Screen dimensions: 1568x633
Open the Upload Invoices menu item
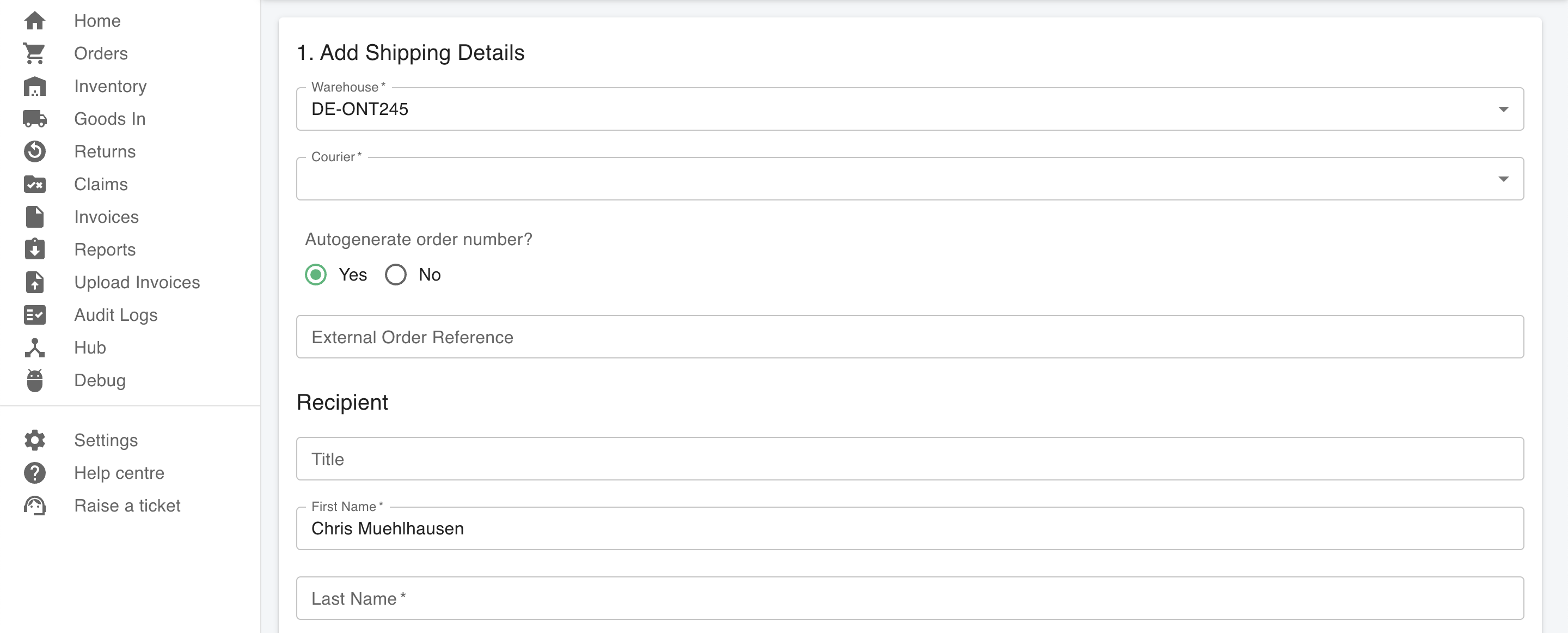pos(137,282)
